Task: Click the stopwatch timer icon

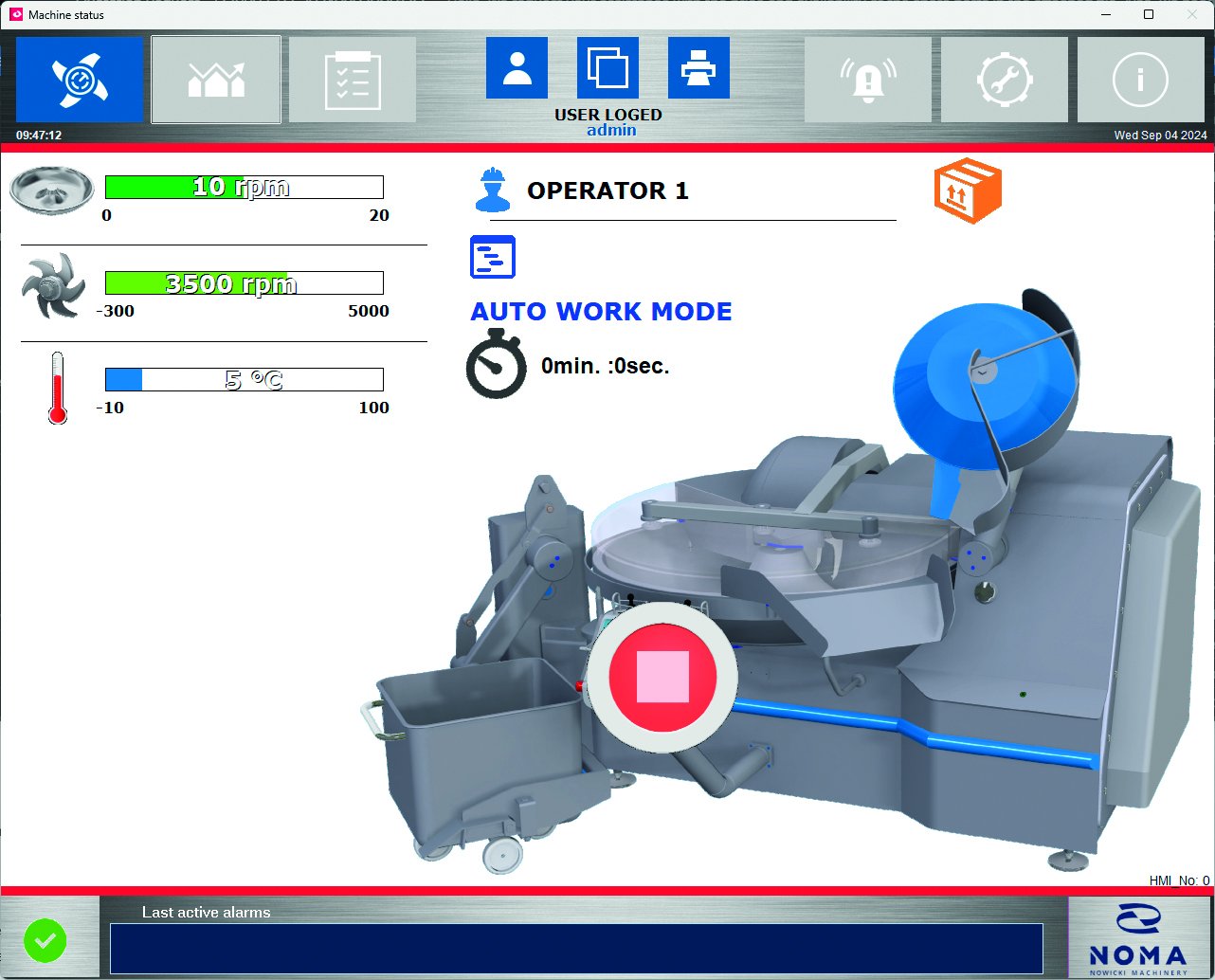Action: [496, 365]
